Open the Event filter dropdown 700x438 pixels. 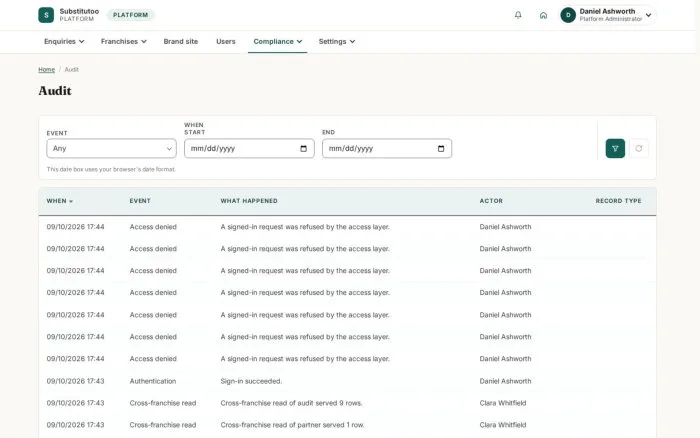[112, 148]
